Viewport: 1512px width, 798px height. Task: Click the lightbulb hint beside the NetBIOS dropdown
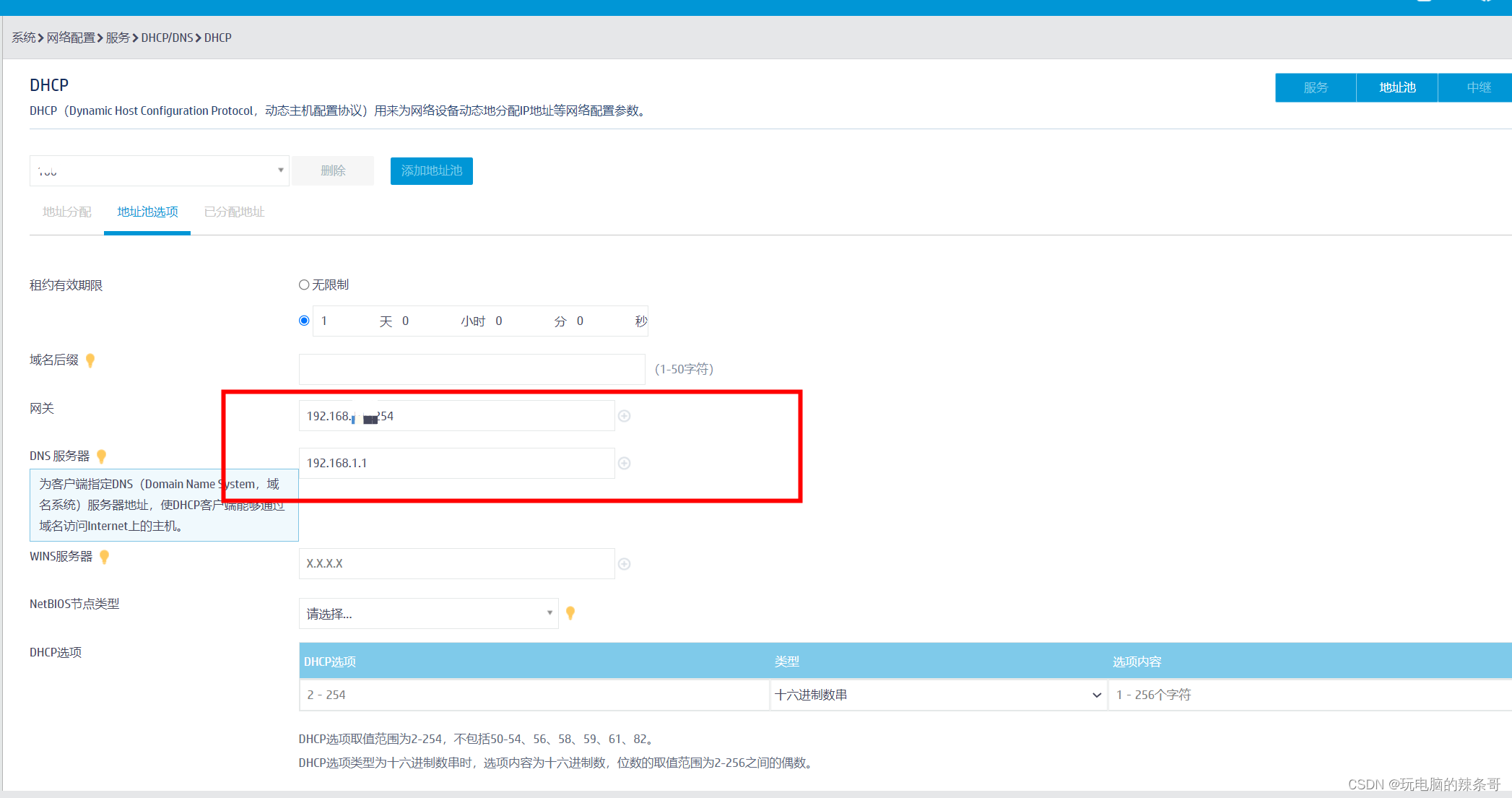coord(570,613)
